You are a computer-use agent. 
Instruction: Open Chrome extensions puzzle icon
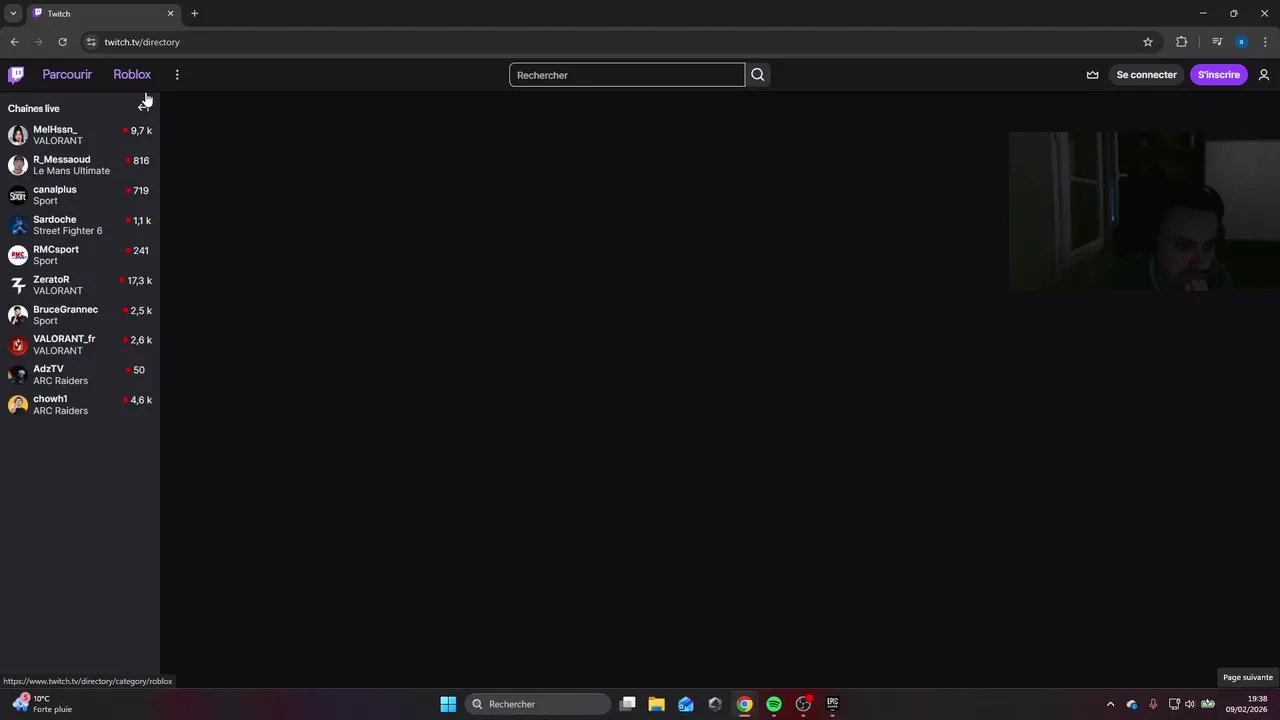tap(1182, 42)
